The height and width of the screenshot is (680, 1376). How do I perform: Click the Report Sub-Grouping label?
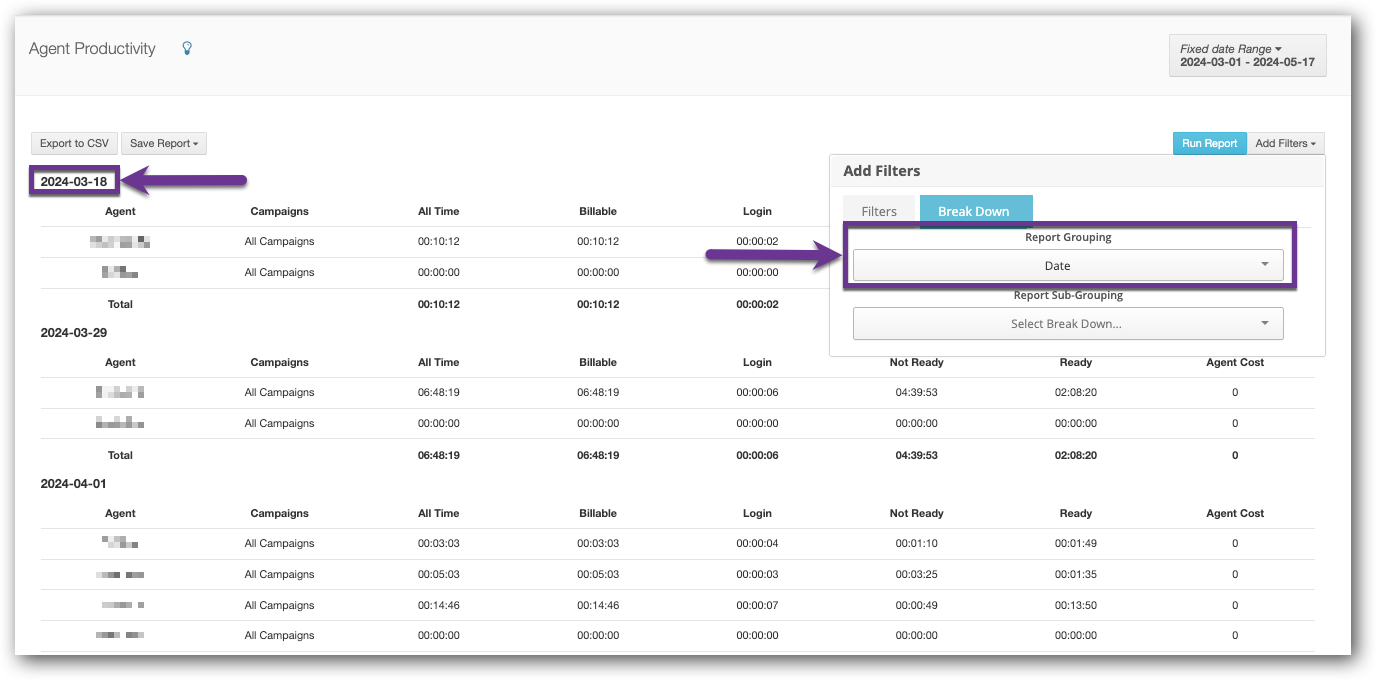1068,296
